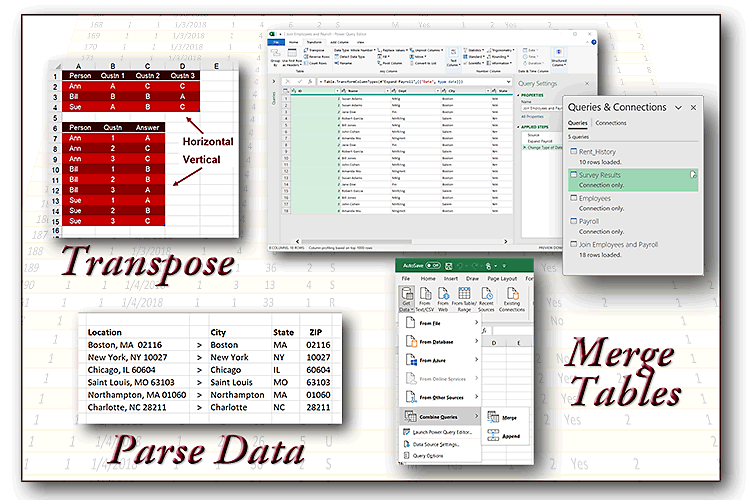This screenshot has width=750, height=500.
Task: Click Rename in Any Column group
Action: click(343, 63)
